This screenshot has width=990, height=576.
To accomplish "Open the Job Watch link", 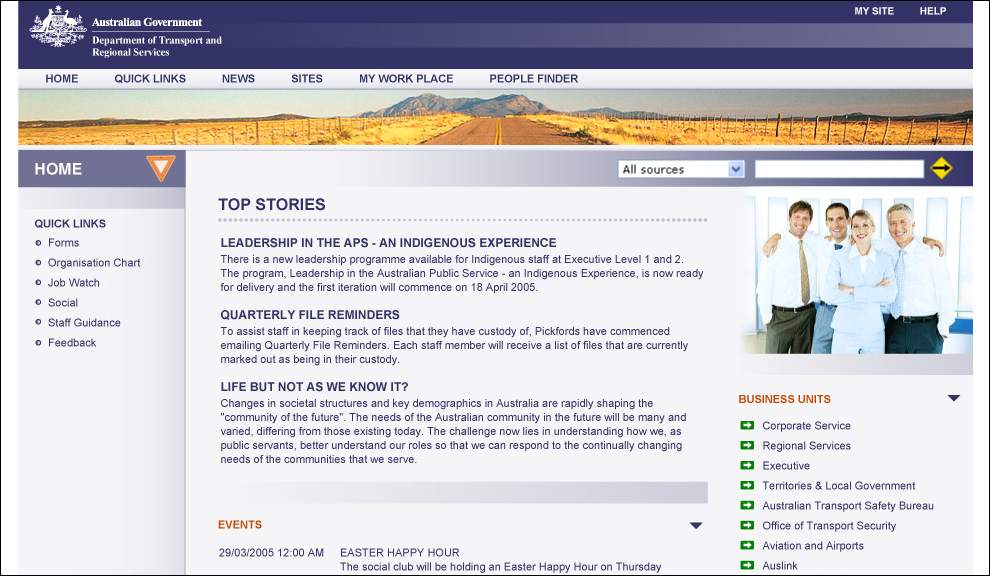I will point(74,283).
